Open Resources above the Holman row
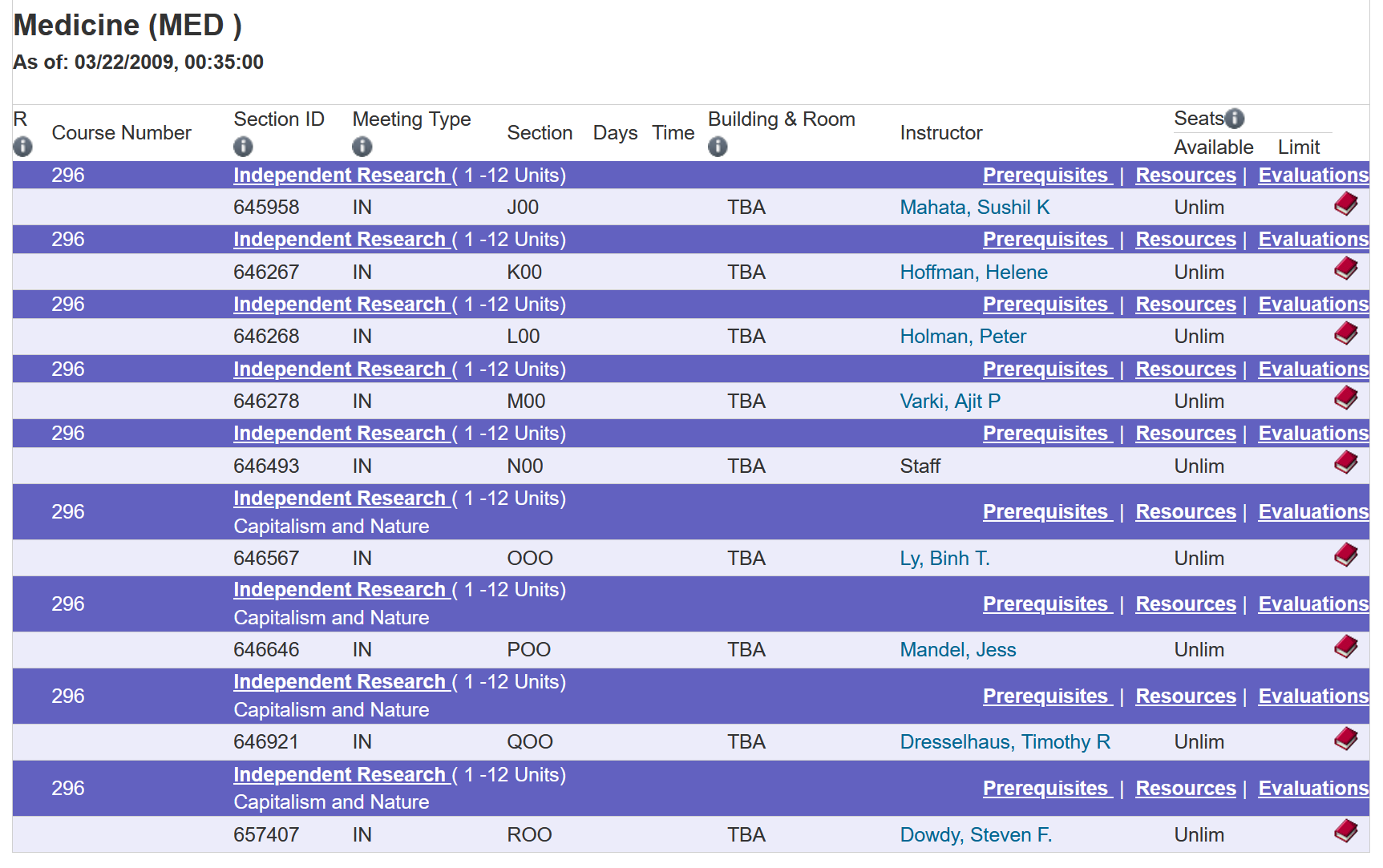The width and height of the screenshot is (1383, 868). click(x=1186, y=304)
